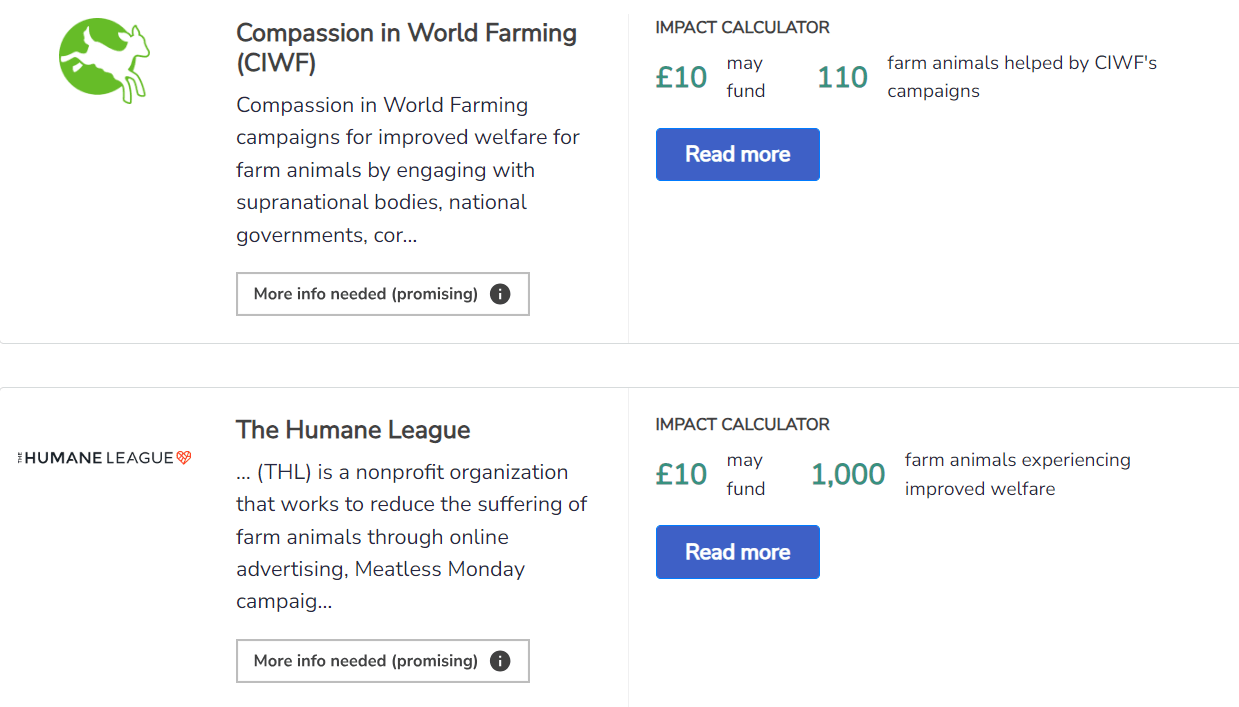Click CIWF Impact Calculator heading
Screen dimensions: 1239x707
coord(742,27)
